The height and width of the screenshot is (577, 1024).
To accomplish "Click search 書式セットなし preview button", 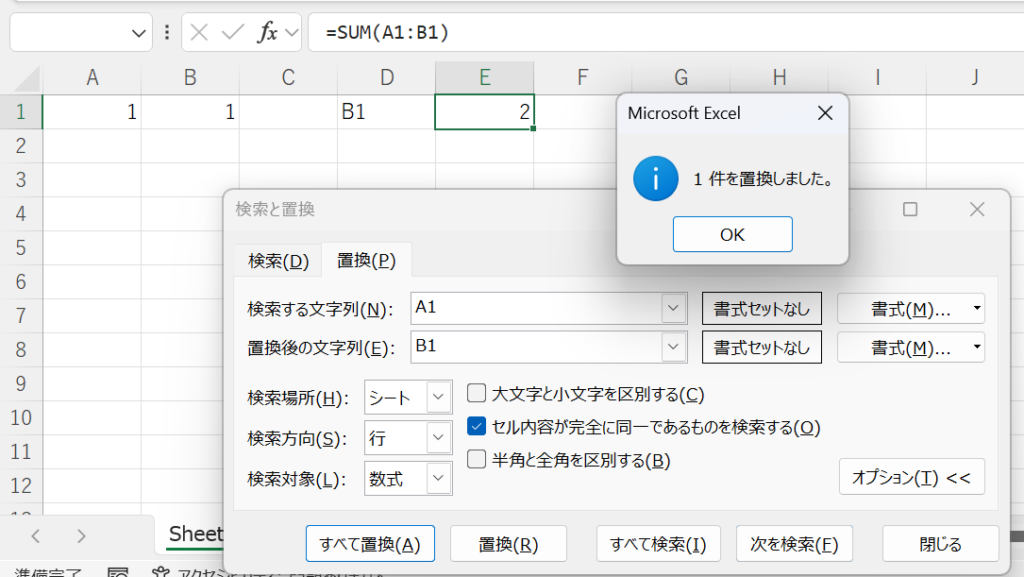I will pyautogui.click(x=761, y=308).
